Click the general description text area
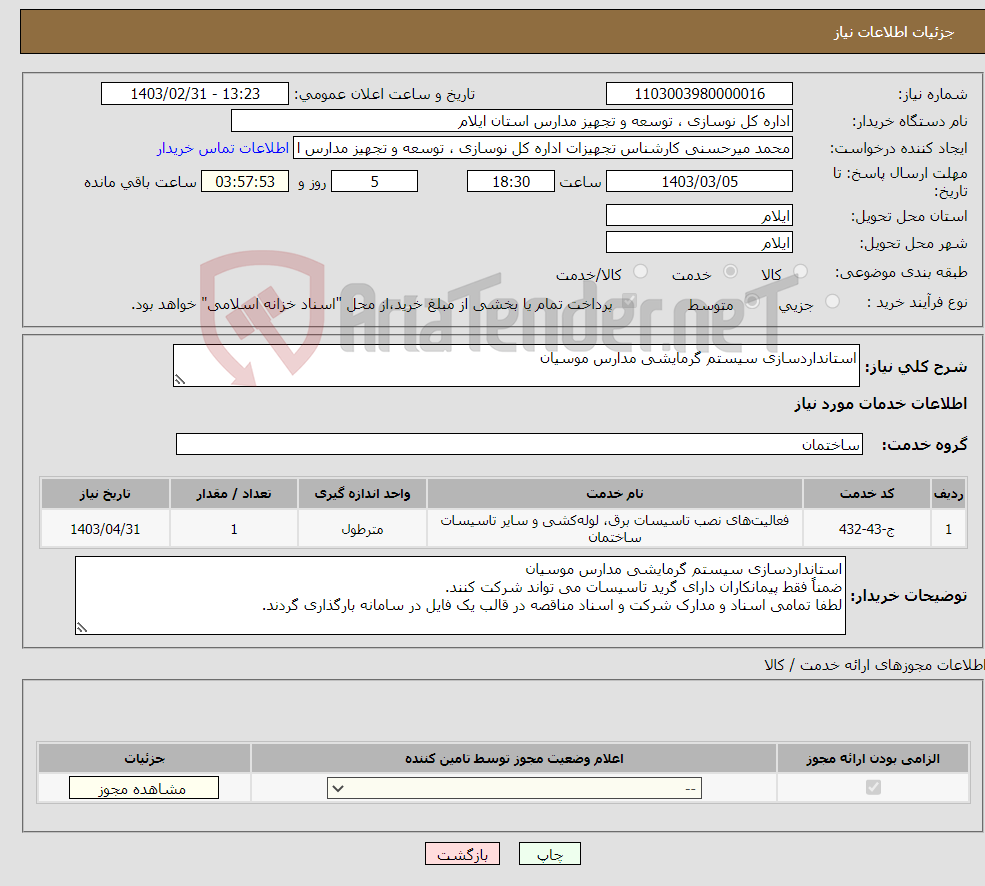 (x=516, y=365)
